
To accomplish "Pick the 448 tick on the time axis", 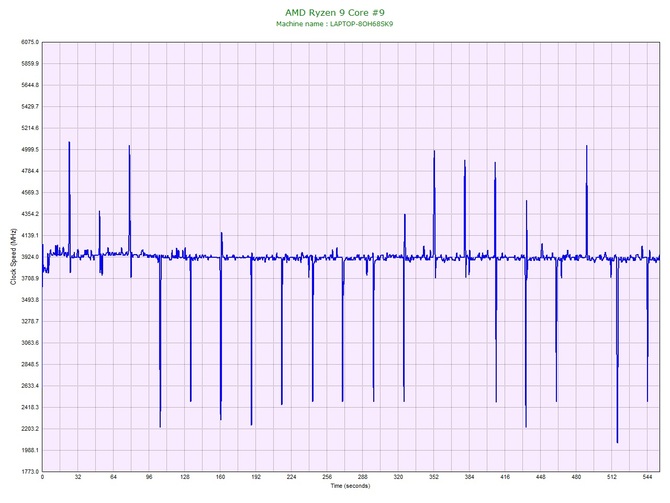I will click(541, 477).
